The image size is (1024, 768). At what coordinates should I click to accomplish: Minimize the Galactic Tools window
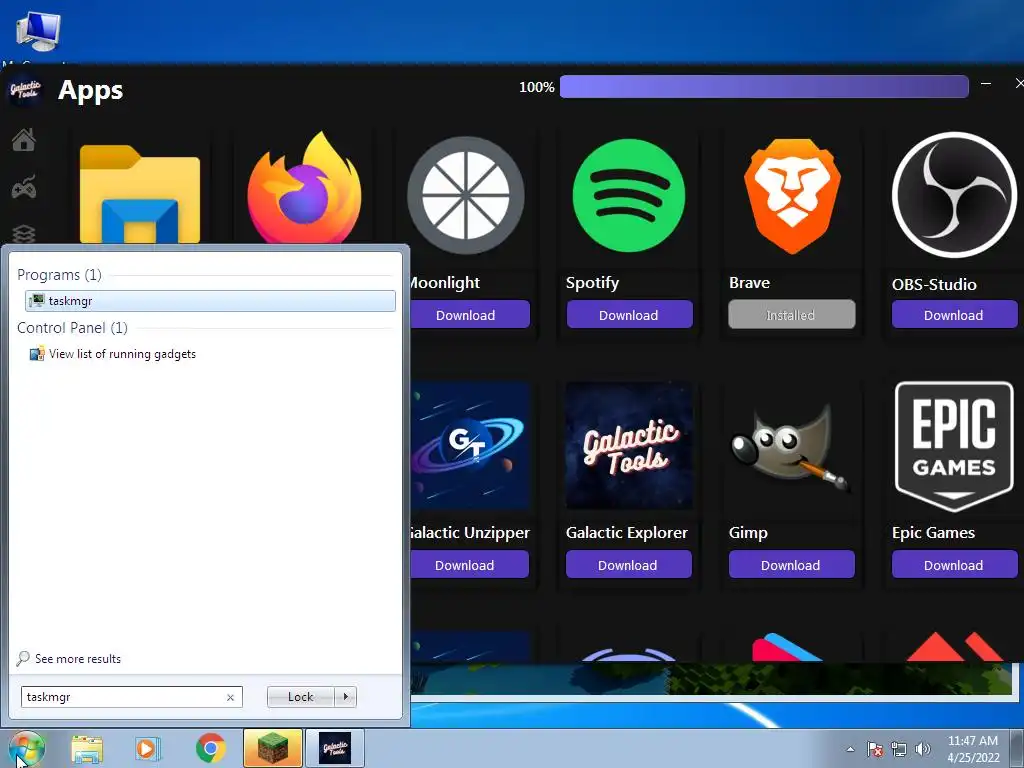point(986,84)
